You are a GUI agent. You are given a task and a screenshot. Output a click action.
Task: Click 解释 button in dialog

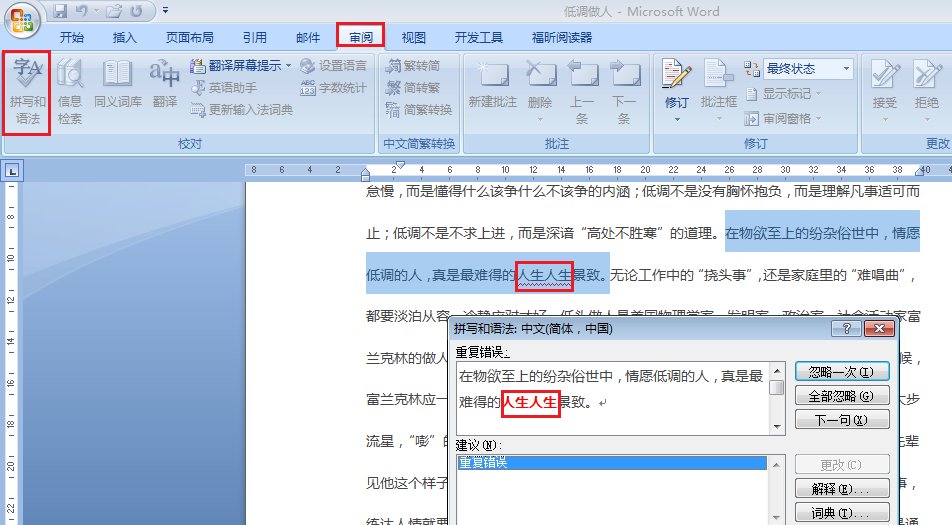point(842,488)
